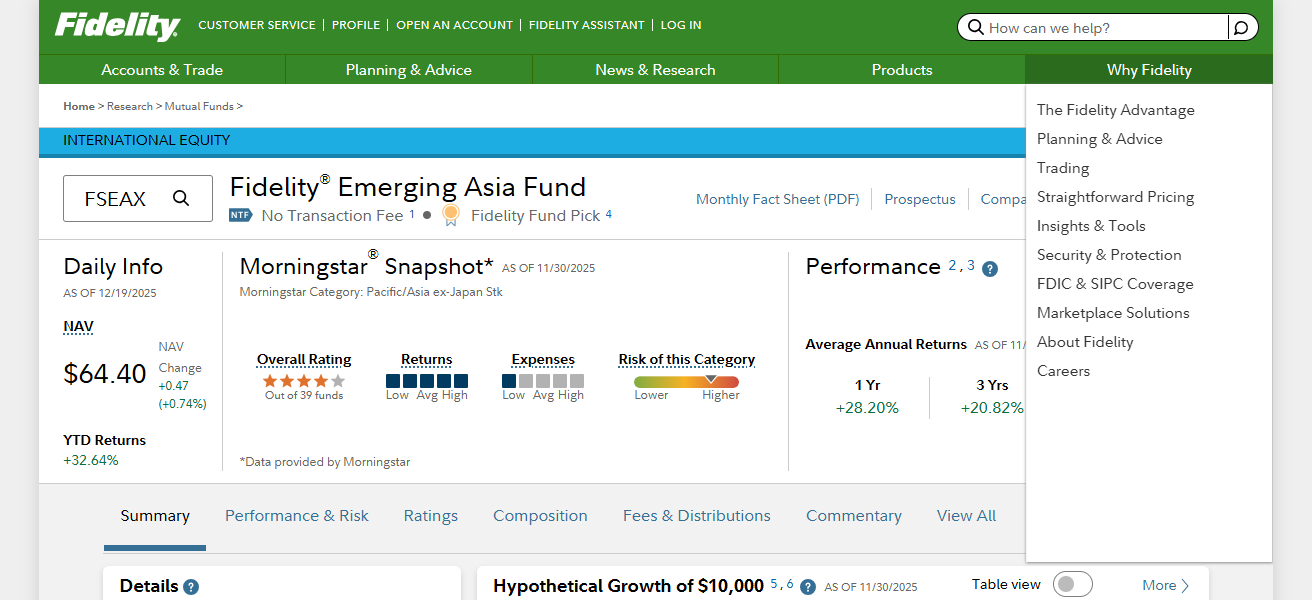Enable the Table view toggle
This screenshot has height=600, width=1312.
tap(1072, 583)
